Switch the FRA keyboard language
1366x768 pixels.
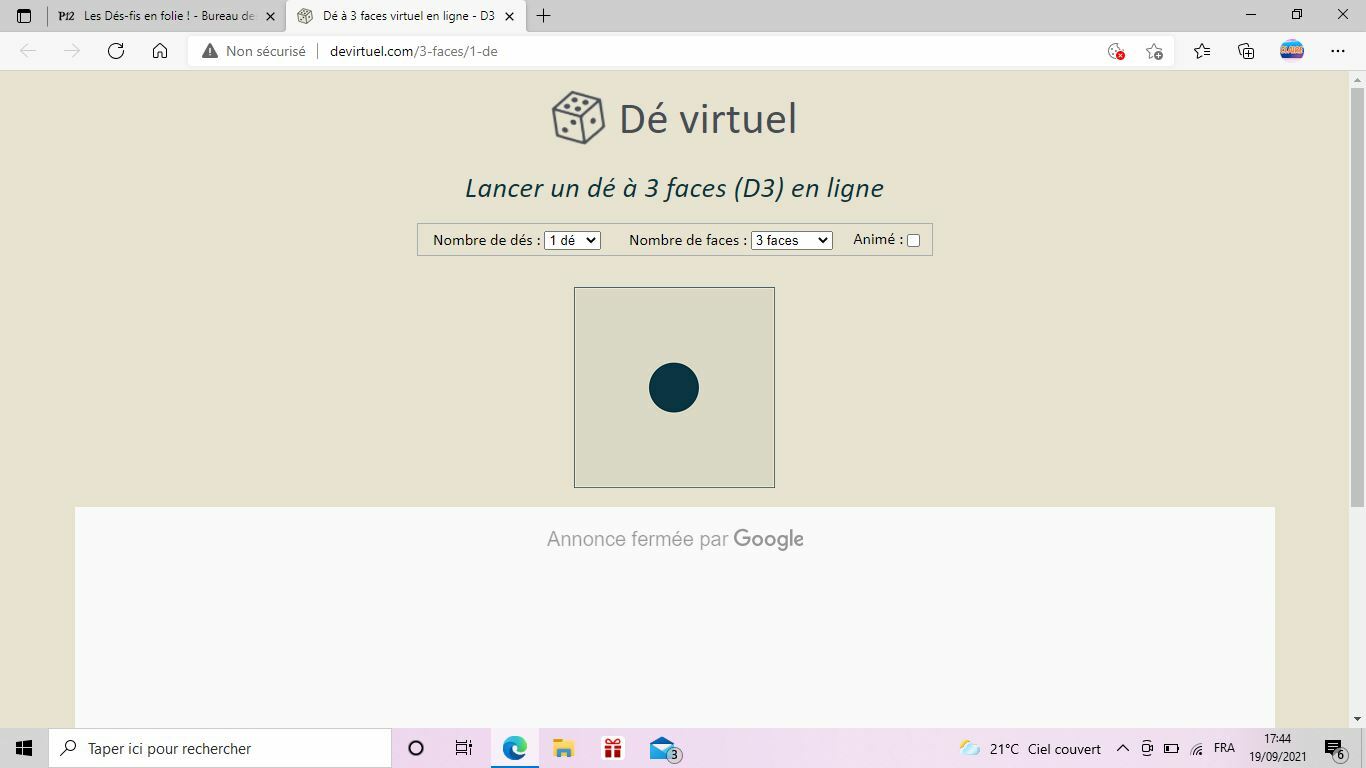click(1224, 749)
